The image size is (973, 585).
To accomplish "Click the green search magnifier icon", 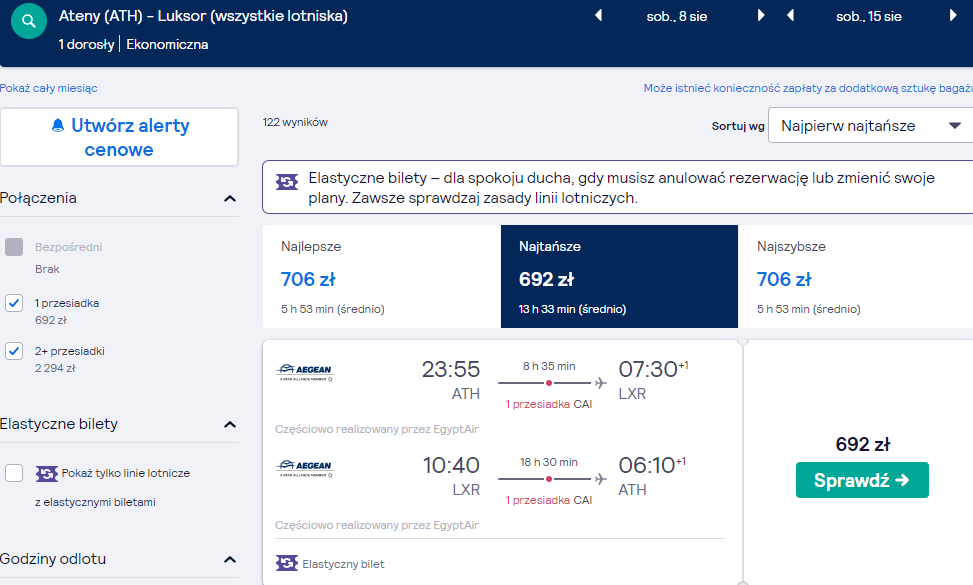I will coord(29,21).
